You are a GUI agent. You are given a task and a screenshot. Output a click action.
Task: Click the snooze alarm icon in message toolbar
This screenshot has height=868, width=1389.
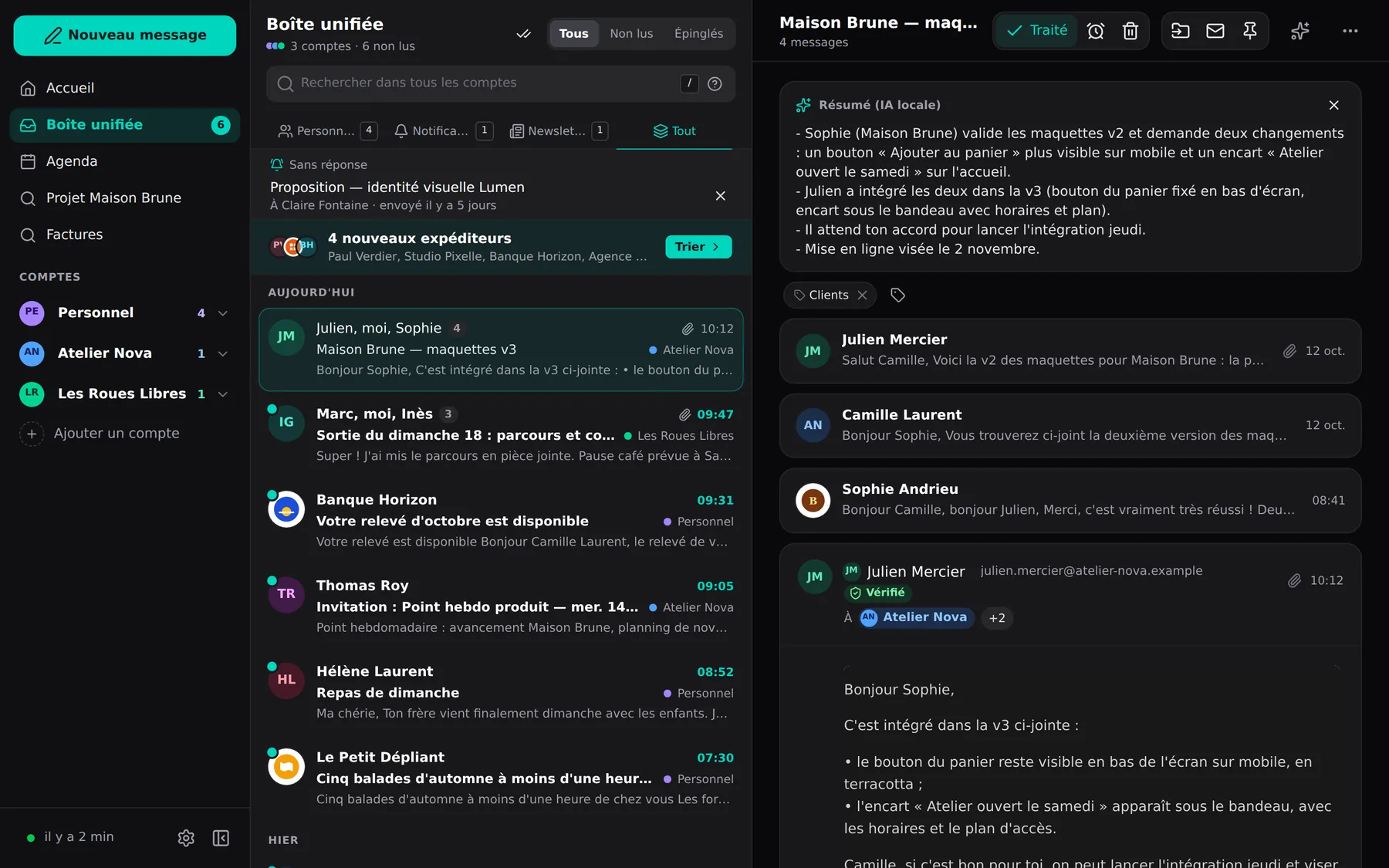coord(1096,31)
